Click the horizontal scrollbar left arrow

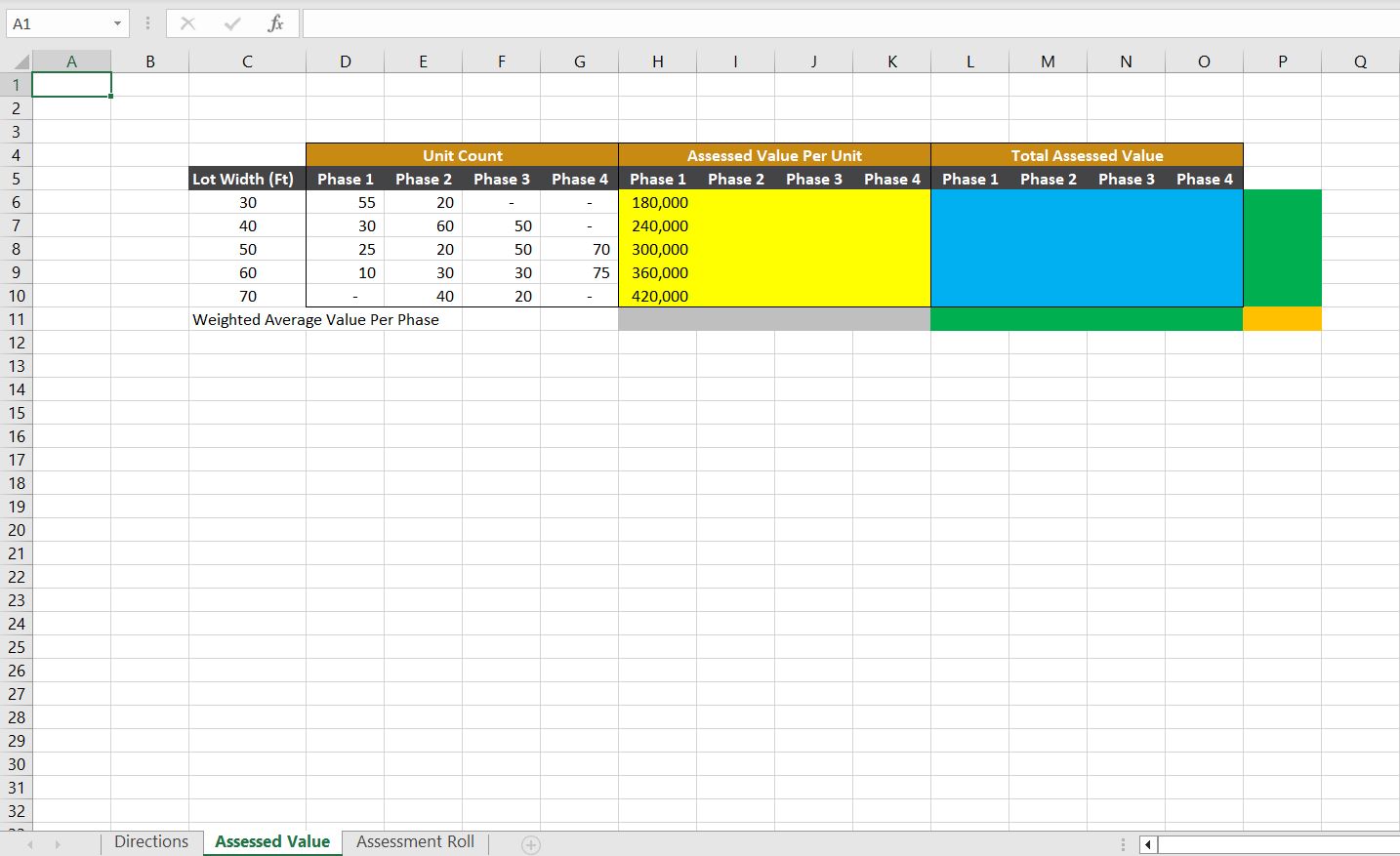1148,844
